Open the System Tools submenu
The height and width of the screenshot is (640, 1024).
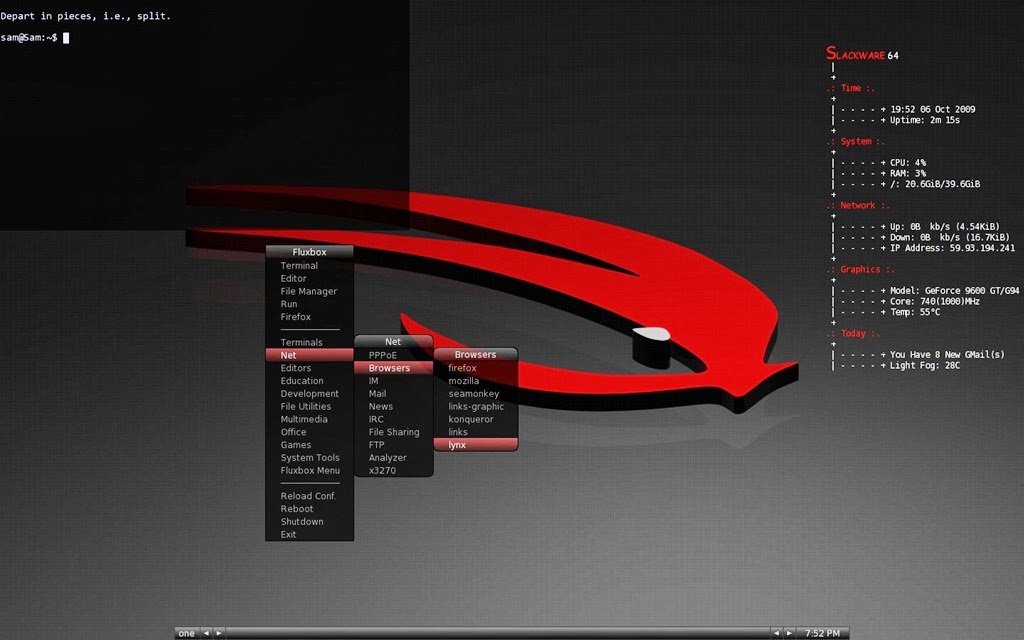[310, 458]
